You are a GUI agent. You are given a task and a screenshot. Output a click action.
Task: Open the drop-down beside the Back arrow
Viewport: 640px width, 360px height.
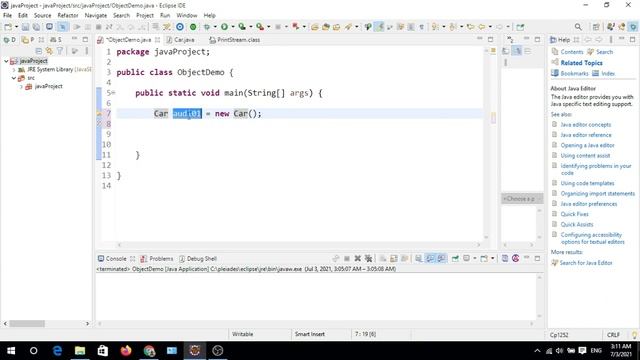490,27
